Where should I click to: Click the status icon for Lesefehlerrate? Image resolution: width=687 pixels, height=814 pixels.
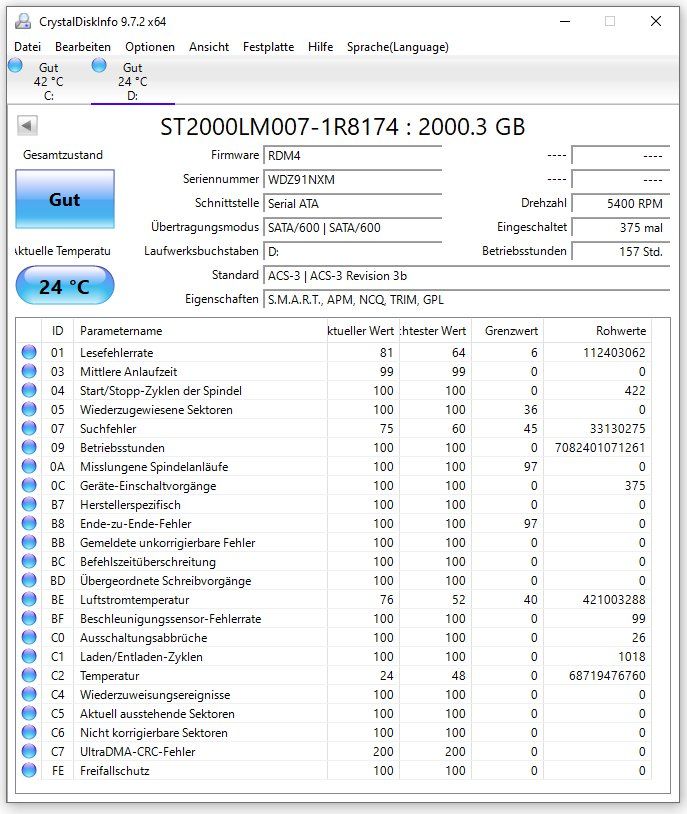coord(29,352)
